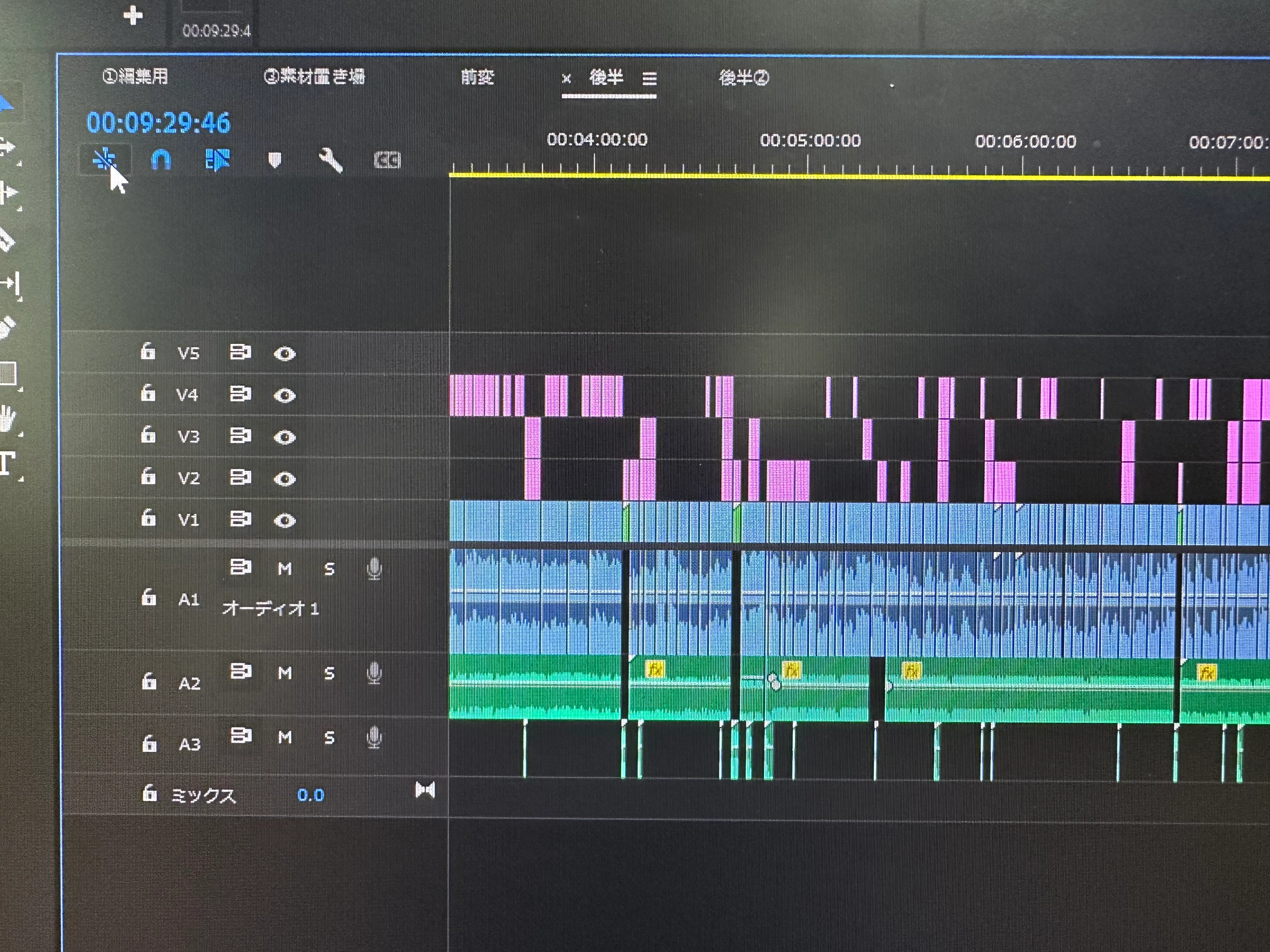Switch to the 後半② sequence tab
The height and width of the screenshot is (952, 1270).
pyautogui.click(x=744, y=77)
